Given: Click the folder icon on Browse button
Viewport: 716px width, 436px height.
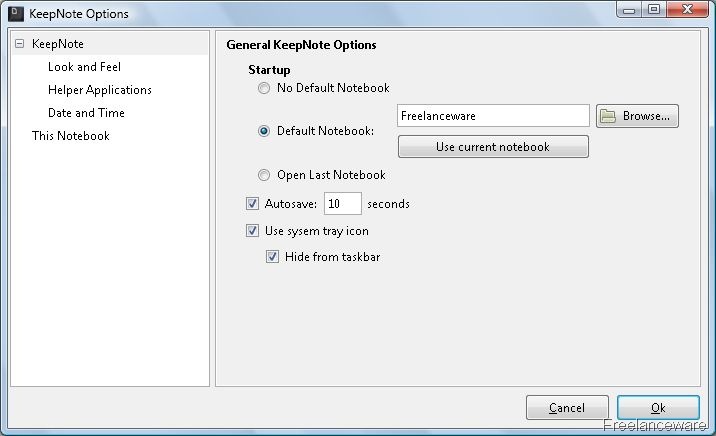Looking at the screenshot, I should point(608,116).
